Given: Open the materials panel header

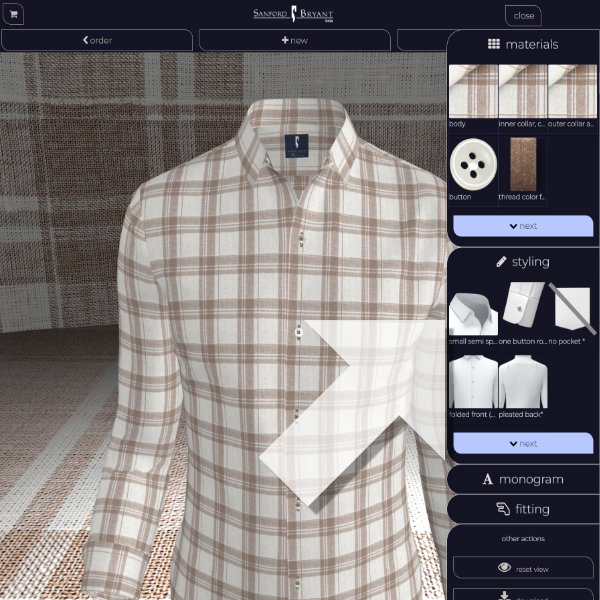Looking at the screenshot, I should 522,44.
